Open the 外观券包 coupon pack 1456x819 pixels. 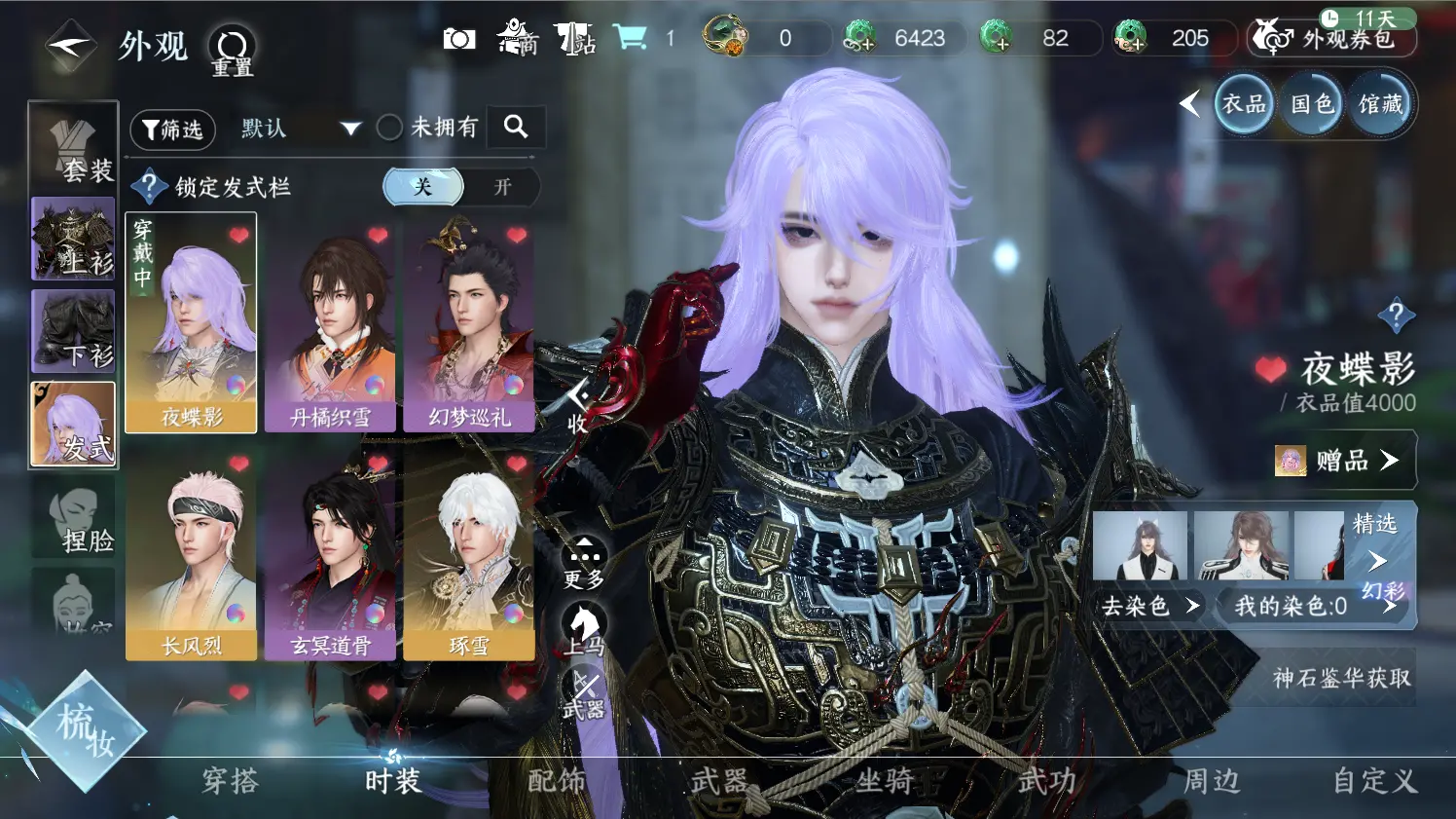pos(1332,37)
